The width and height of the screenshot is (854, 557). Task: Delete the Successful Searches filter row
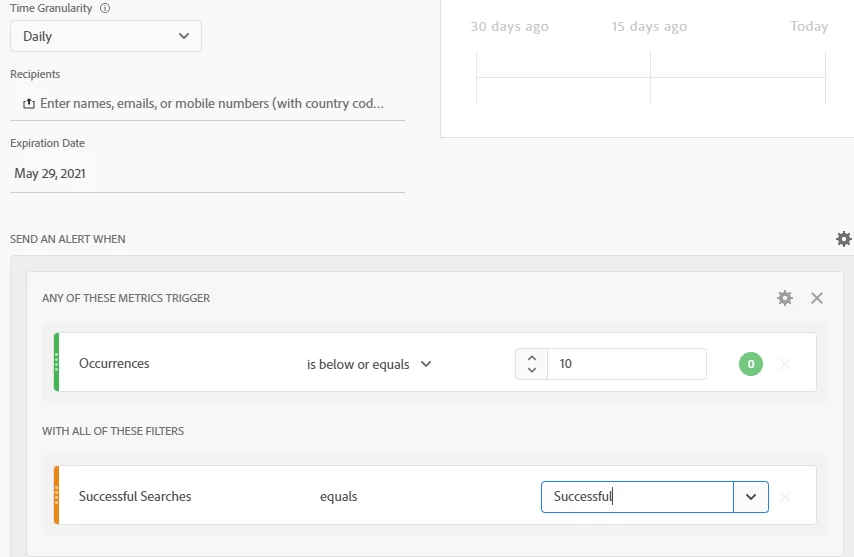[785, 497]
